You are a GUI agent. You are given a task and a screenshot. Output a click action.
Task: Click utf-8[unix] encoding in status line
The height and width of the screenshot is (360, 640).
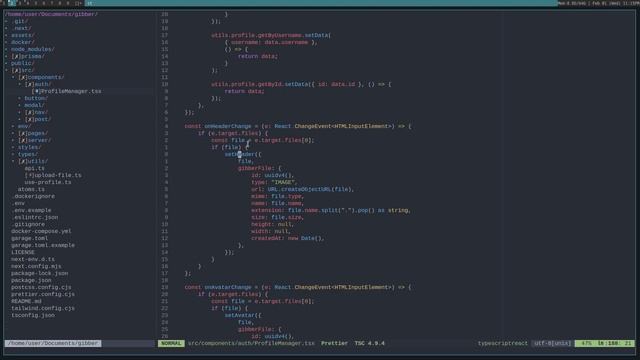click(553, 343)
